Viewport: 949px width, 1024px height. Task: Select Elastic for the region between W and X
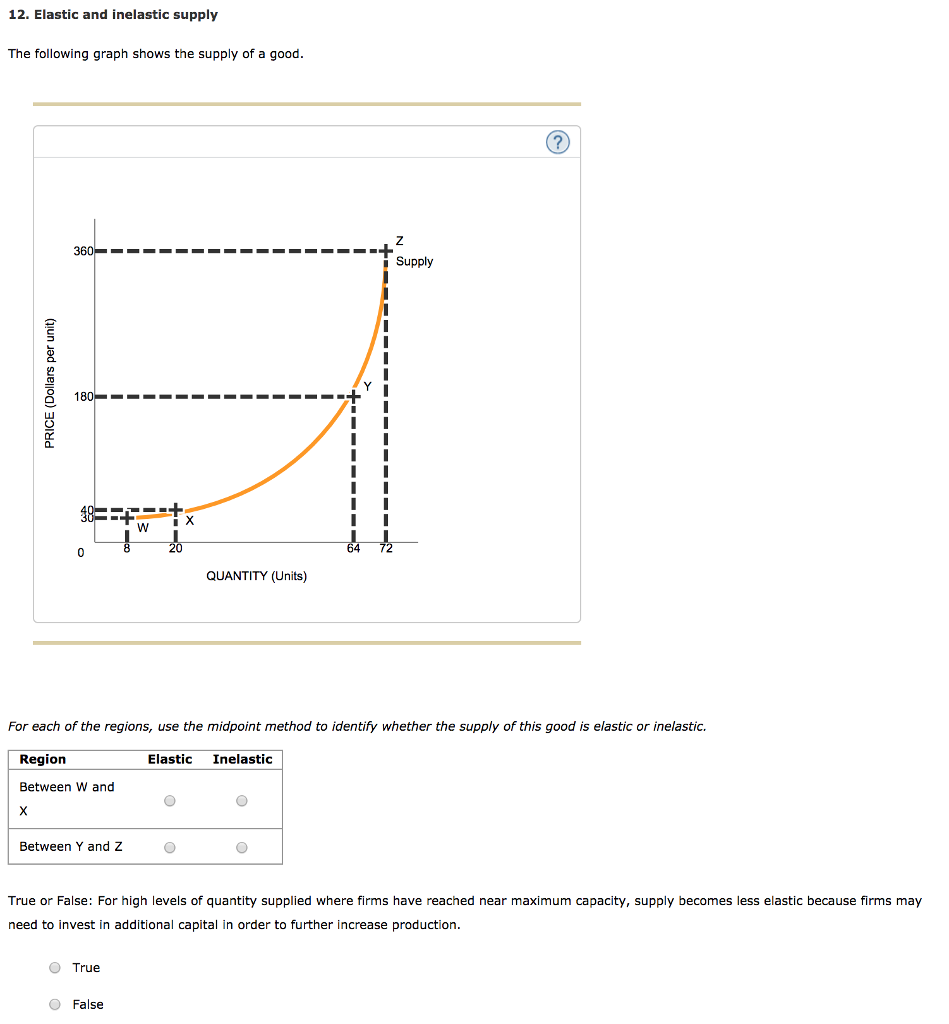(x=169, y=799)
